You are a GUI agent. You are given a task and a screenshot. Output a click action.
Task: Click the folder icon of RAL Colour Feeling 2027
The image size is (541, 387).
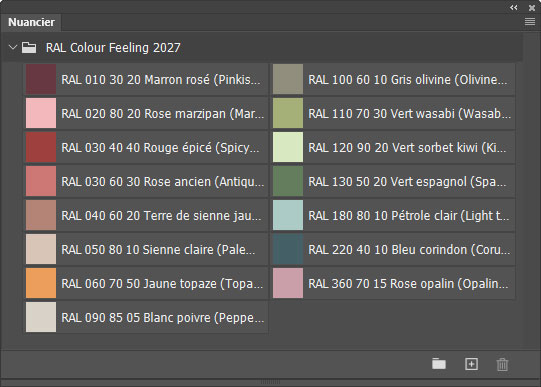pos(29,48)
